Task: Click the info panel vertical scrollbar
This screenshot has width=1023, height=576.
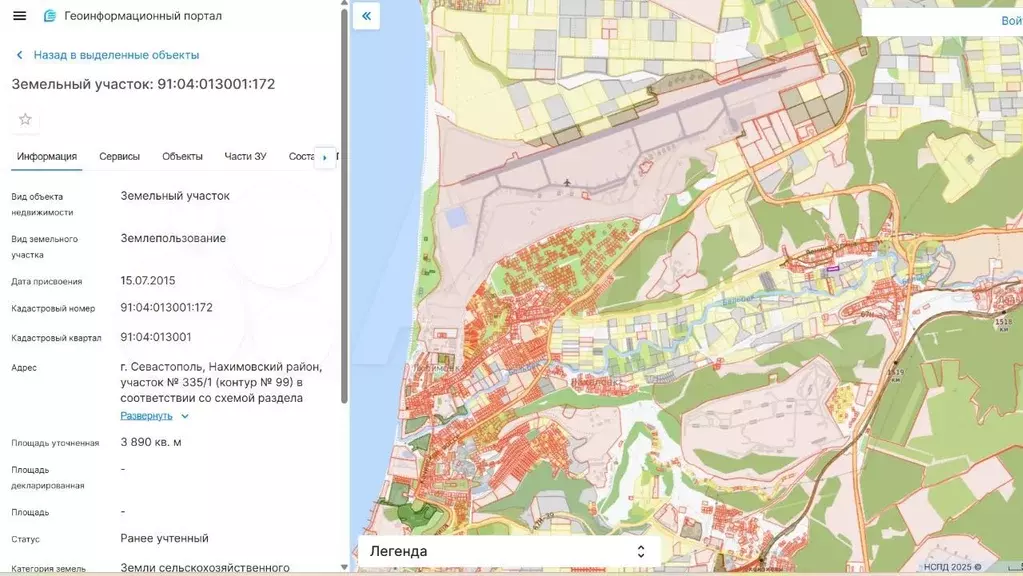Action: [x=344, y=200]
